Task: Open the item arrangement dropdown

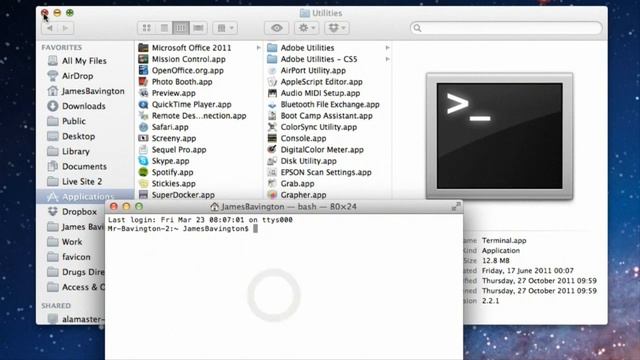Action: 225,28
